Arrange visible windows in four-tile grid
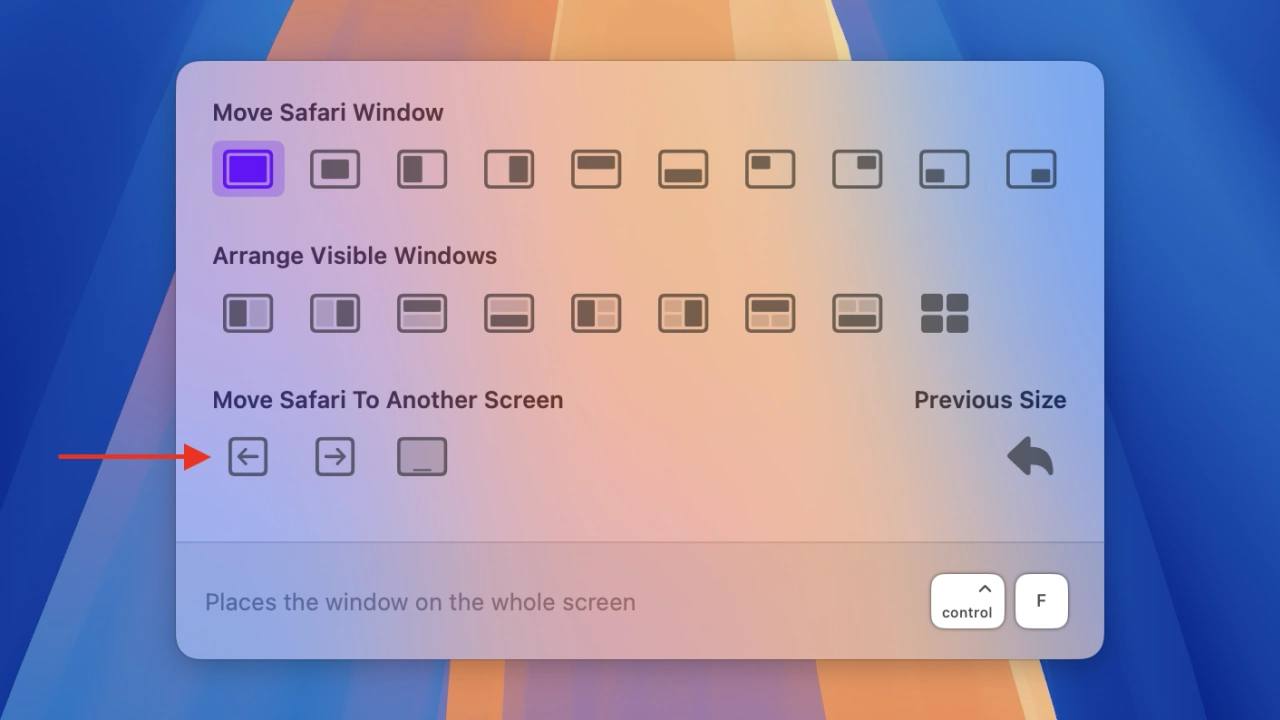Image resolution: width=1280 pixels, height=720 pixels. coord(944,313)
